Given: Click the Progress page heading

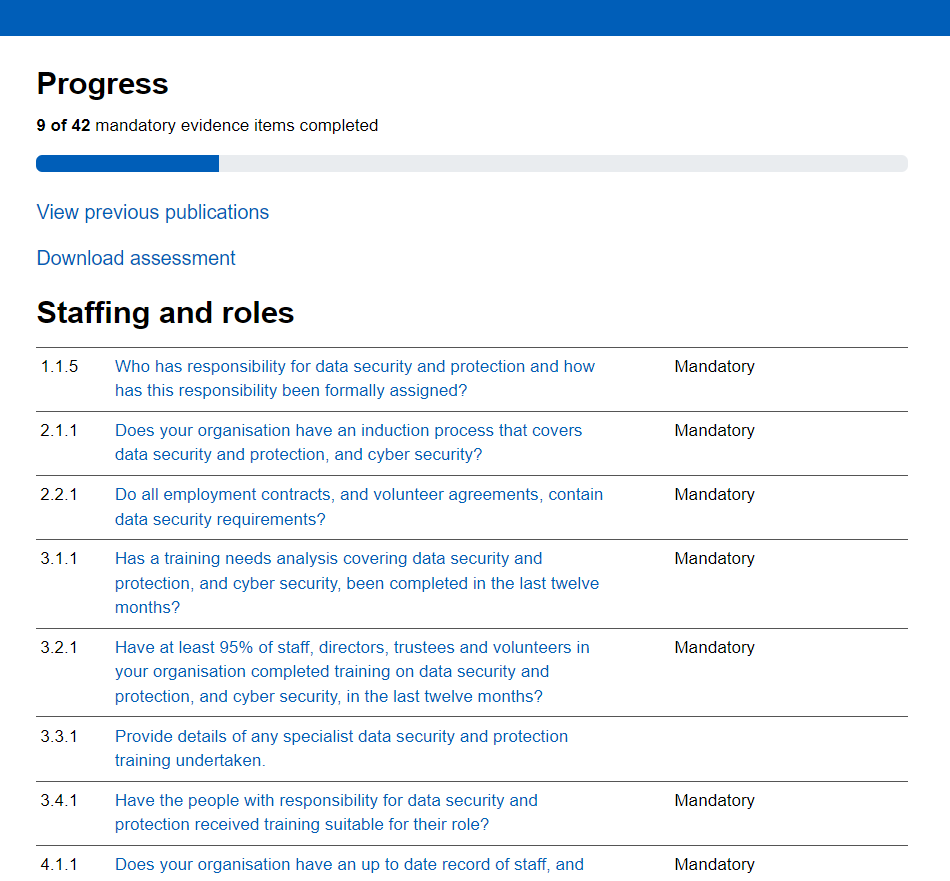Looking at the screenshot, I should coord(102,84).
